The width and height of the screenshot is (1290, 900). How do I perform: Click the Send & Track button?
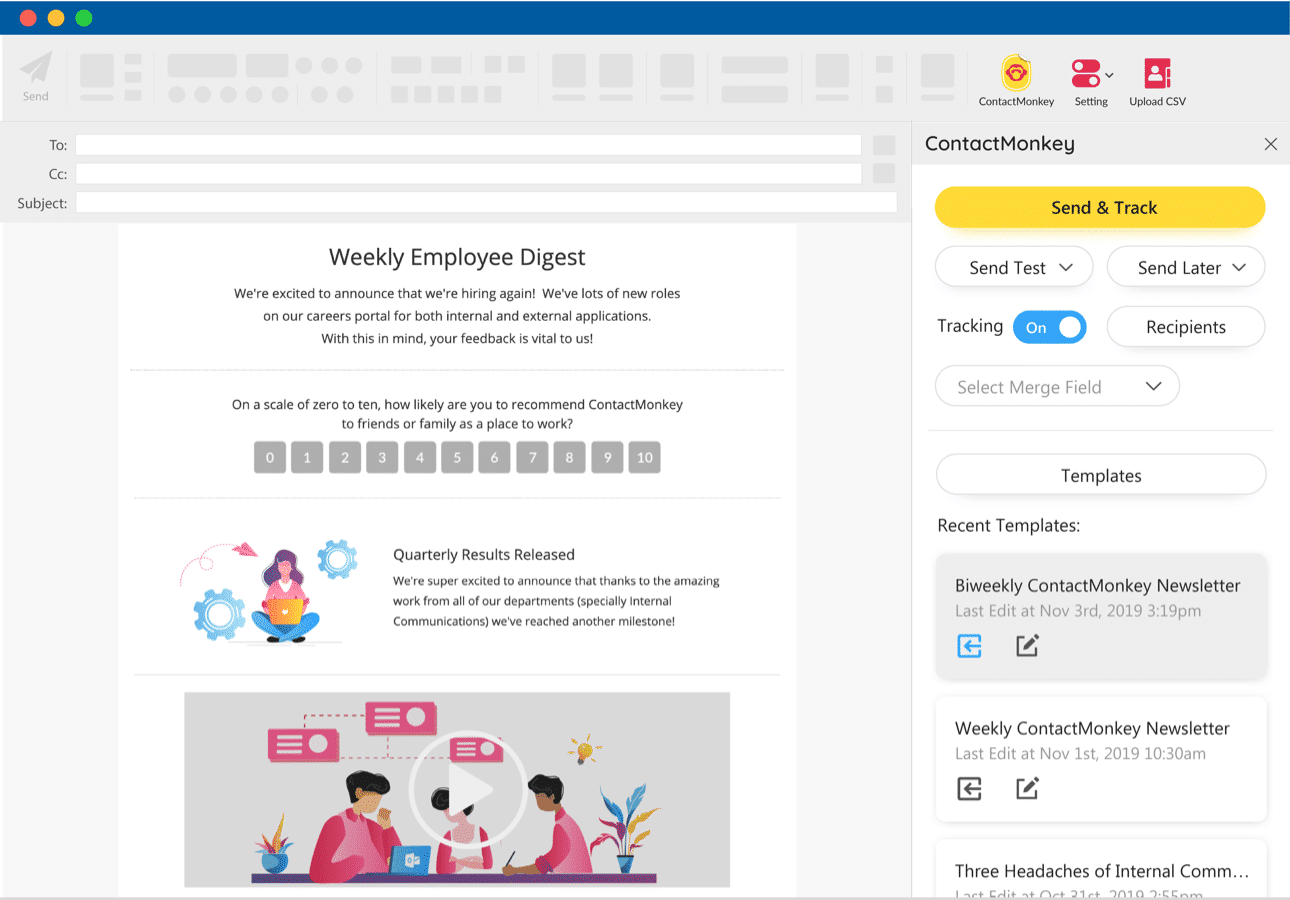pos(1101,207)
